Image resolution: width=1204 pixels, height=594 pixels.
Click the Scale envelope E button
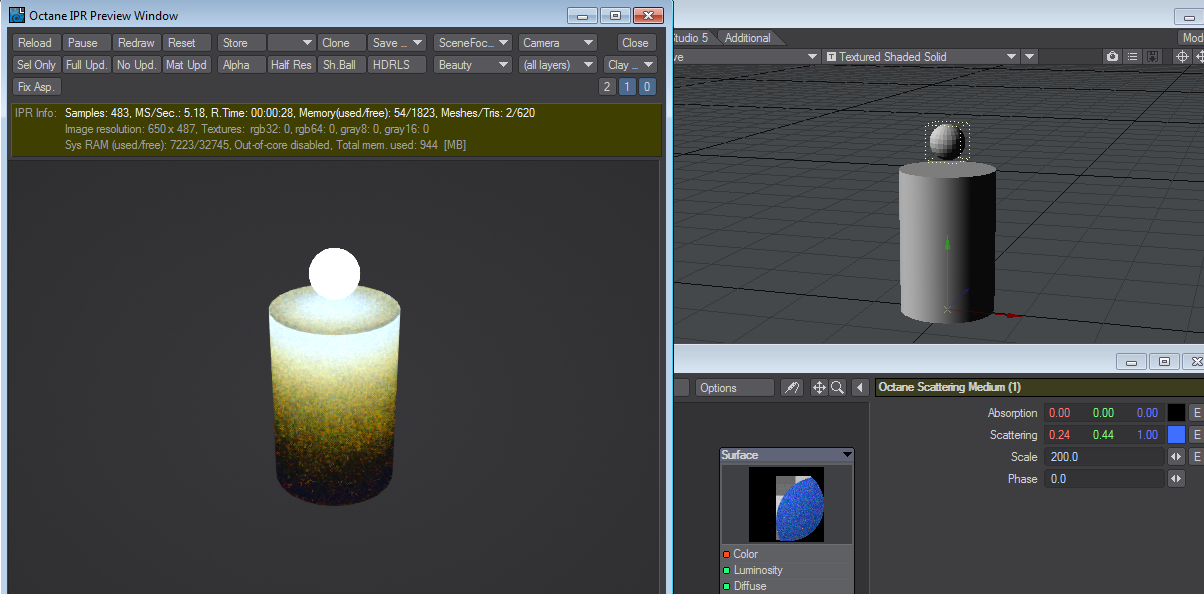[x=1196, y=457]
